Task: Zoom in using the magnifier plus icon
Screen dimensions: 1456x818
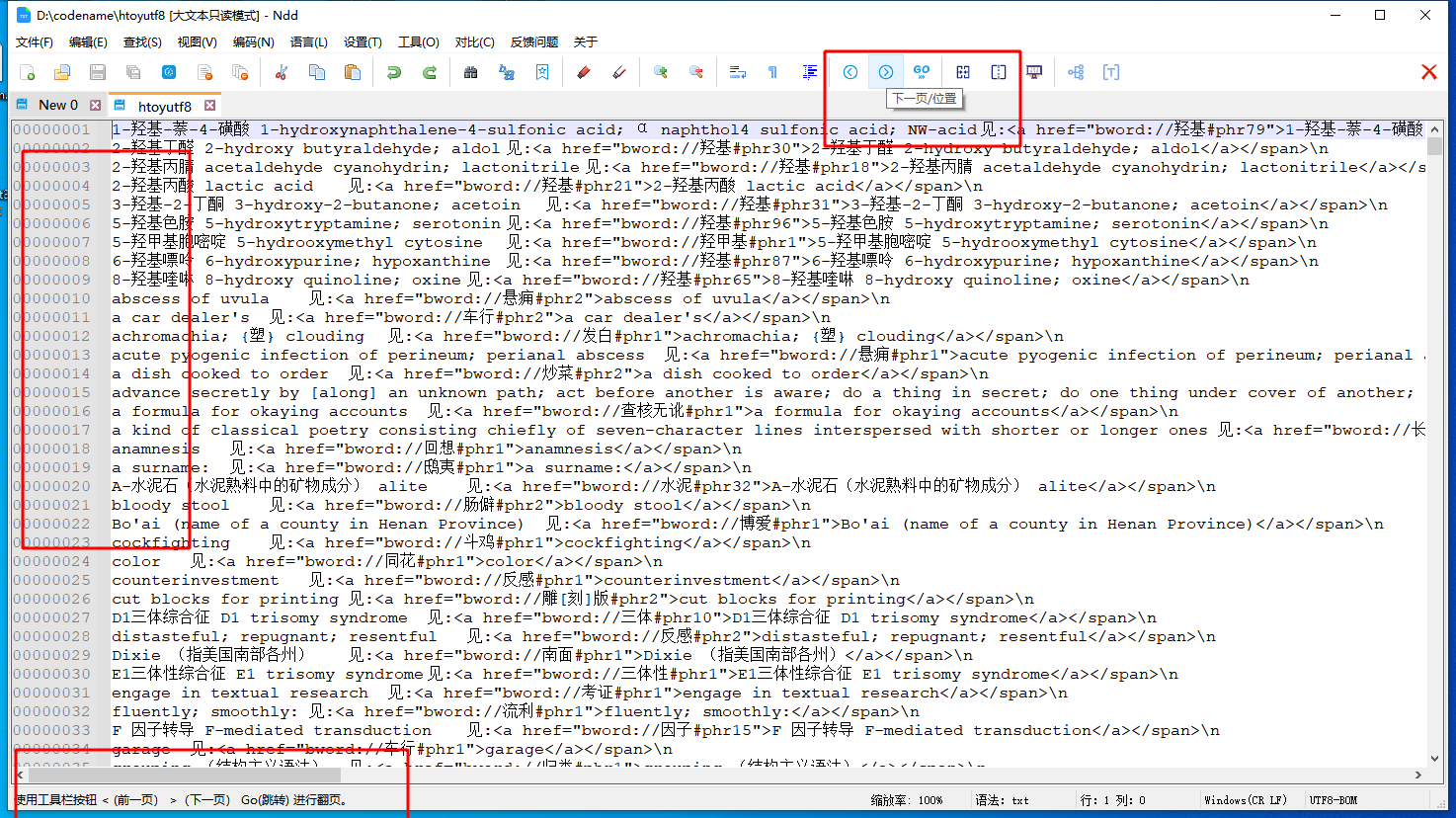Action: click(x=660, y=71)
